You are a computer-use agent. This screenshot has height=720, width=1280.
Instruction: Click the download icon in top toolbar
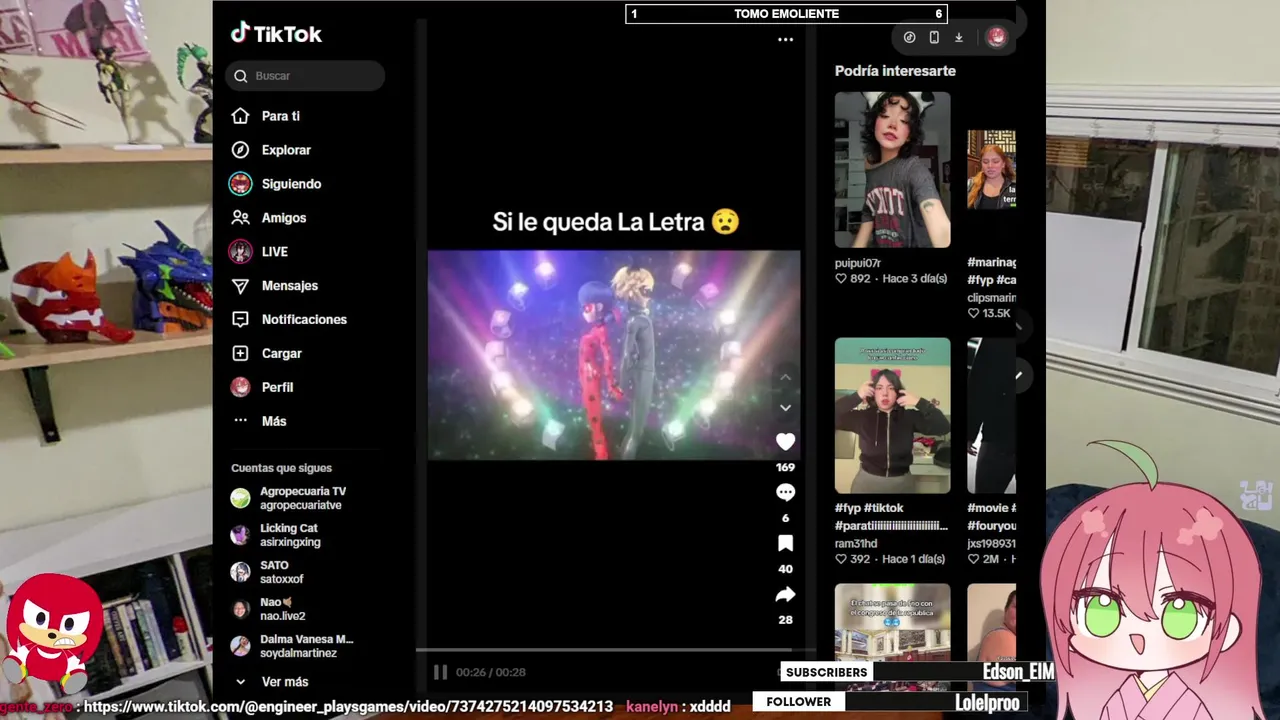tap(958, 37)
